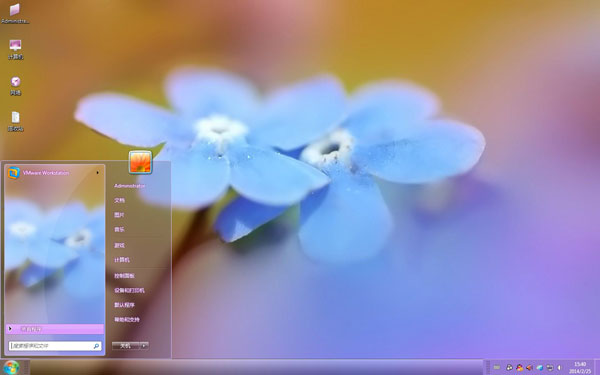Open 音乐 in Start menu
600x375 pixels.
tap(119, 230)
